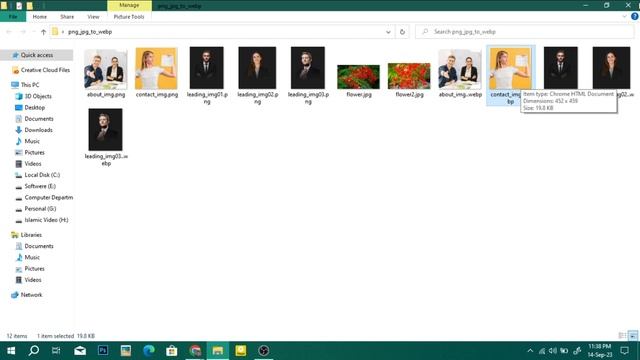Open Islamic Video (H:) drive
Viewport: 640px width, 360px height.
tap(46, 220)
